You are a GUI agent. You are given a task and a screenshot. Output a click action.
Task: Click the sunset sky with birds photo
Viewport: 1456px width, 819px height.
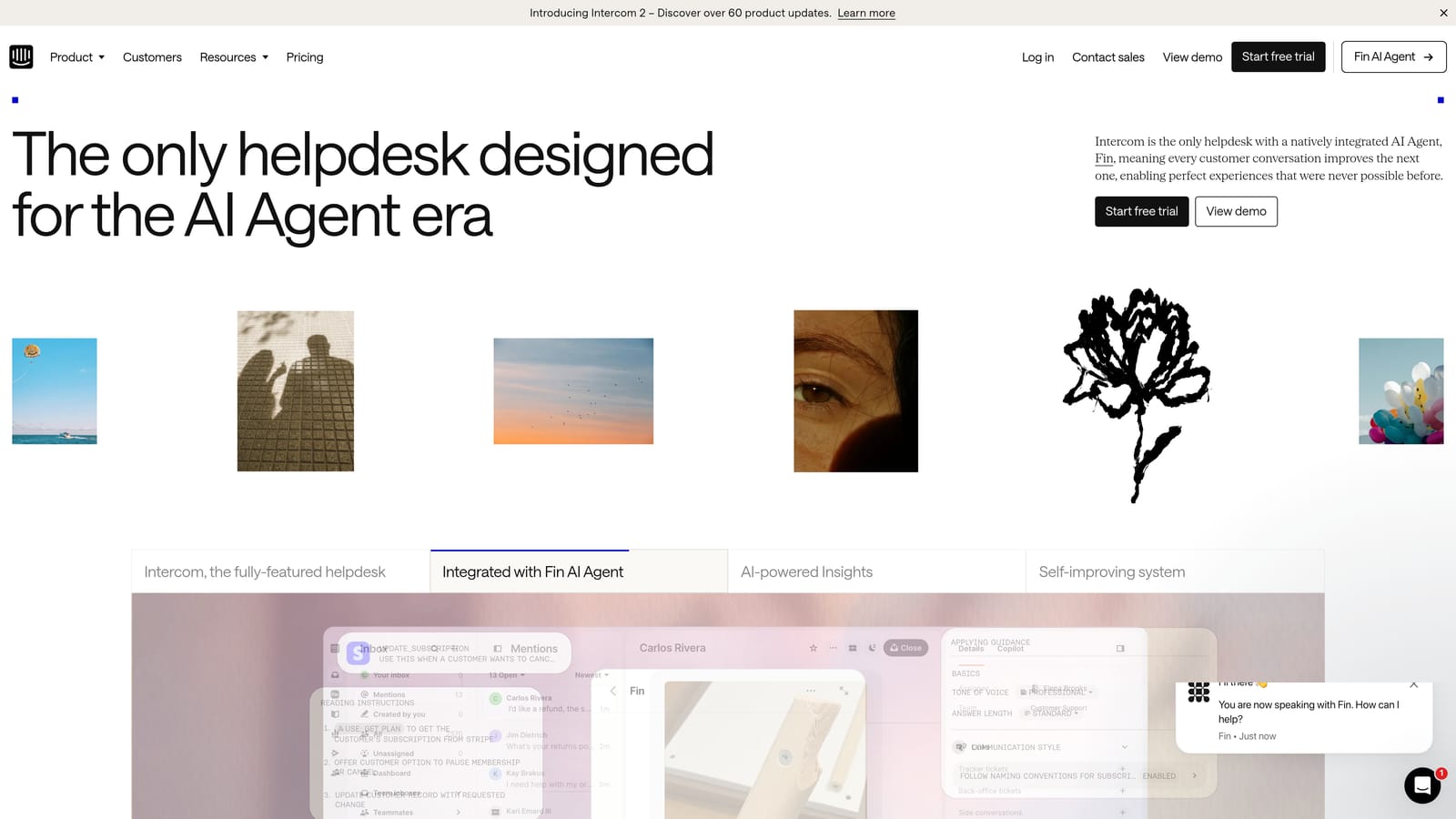[573, 391]
